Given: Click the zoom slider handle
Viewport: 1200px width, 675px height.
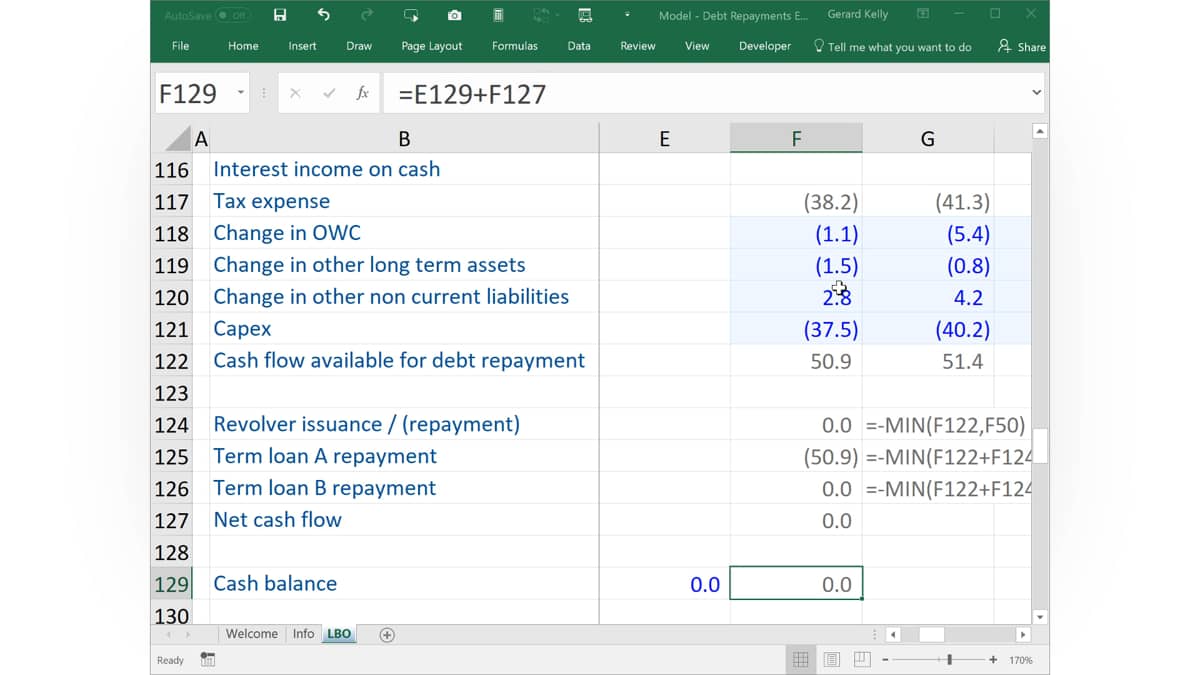Looking at the screenshot, I should [x=950, y=660].
